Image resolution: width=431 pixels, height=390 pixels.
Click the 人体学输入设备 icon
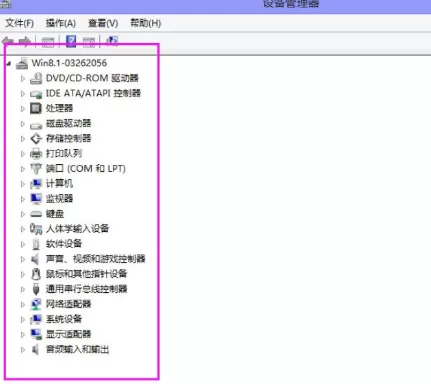click(x=36, y=229)
